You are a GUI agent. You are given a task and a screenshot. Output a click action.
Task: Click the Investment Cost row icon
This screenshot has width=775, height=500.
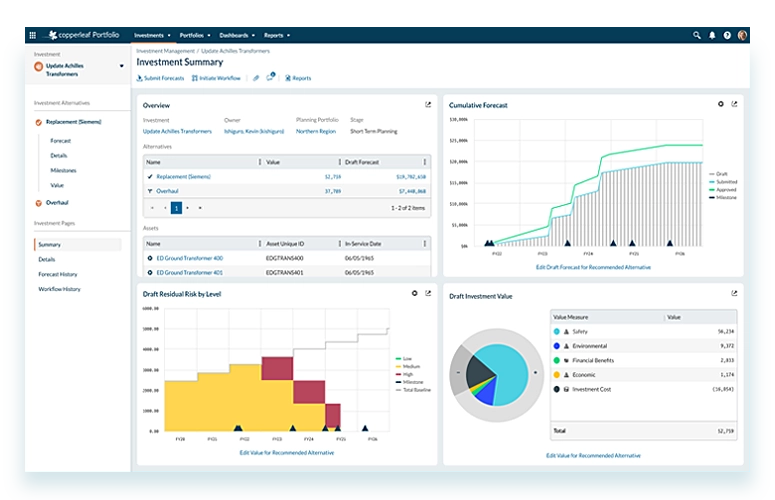(566, 389)
